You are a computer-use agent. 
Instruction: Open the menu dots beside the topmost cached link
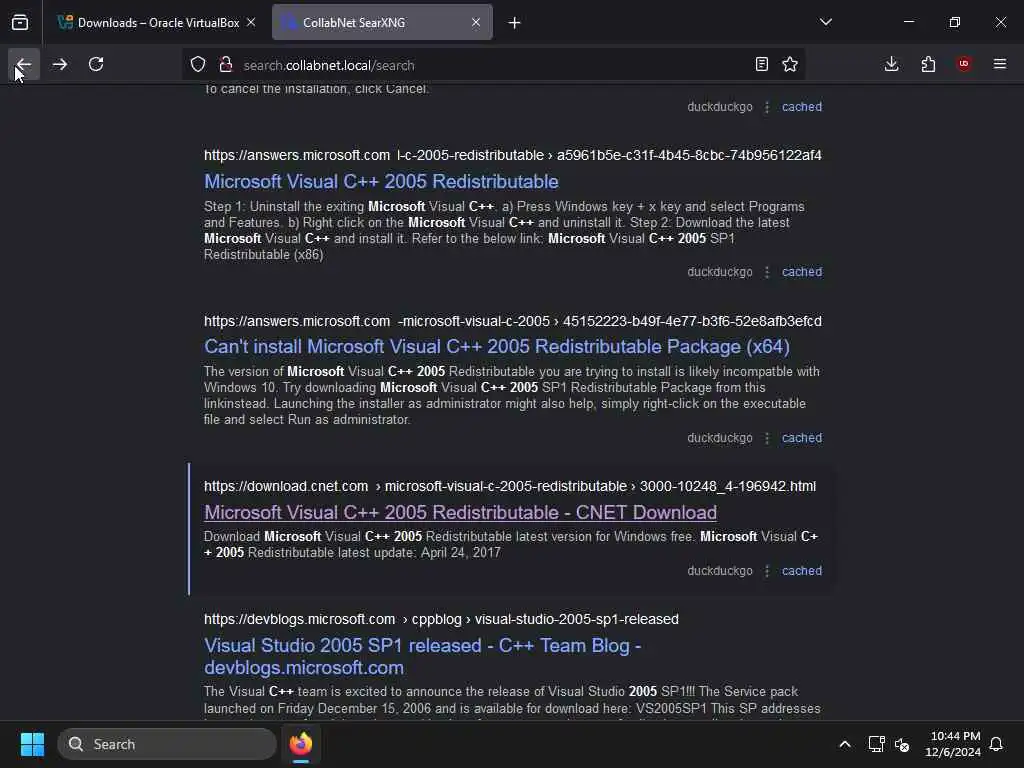(767, 106)
